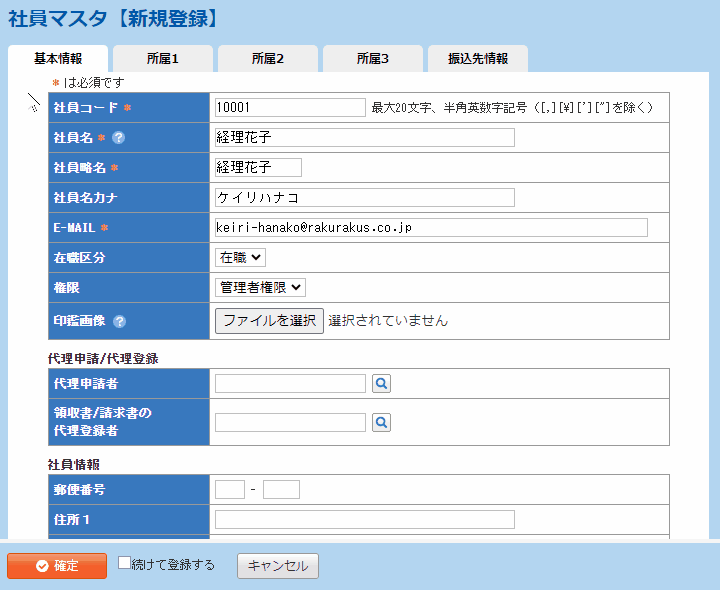This screenshot has width=720, height=590.
Task: Open search for 代理申請者 with magnifier icon
Action: [381, 383]
